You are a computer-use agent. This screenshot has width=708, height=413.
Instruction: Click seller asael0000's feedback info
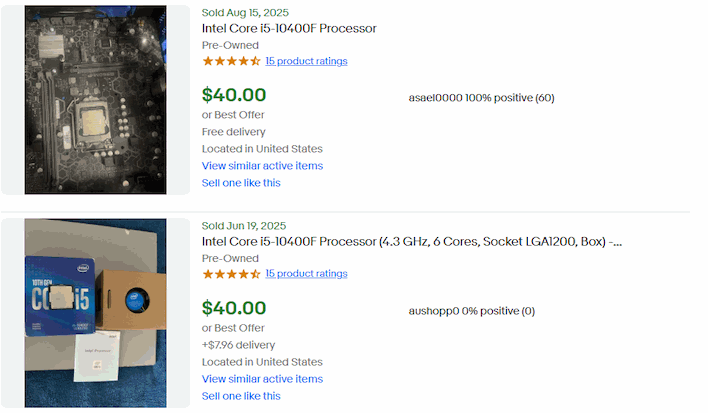481,97
